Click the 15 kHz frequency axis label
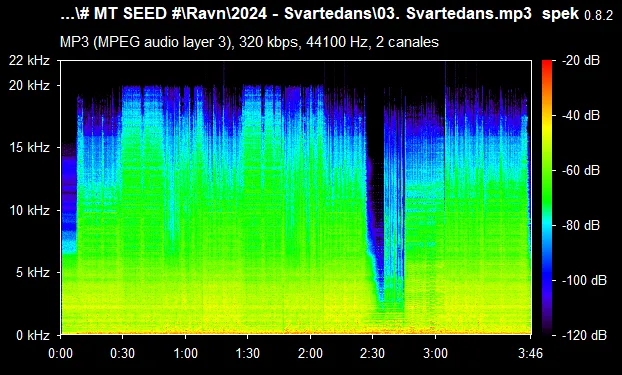Viewport: 622px width, 375px height. (29, 148)
